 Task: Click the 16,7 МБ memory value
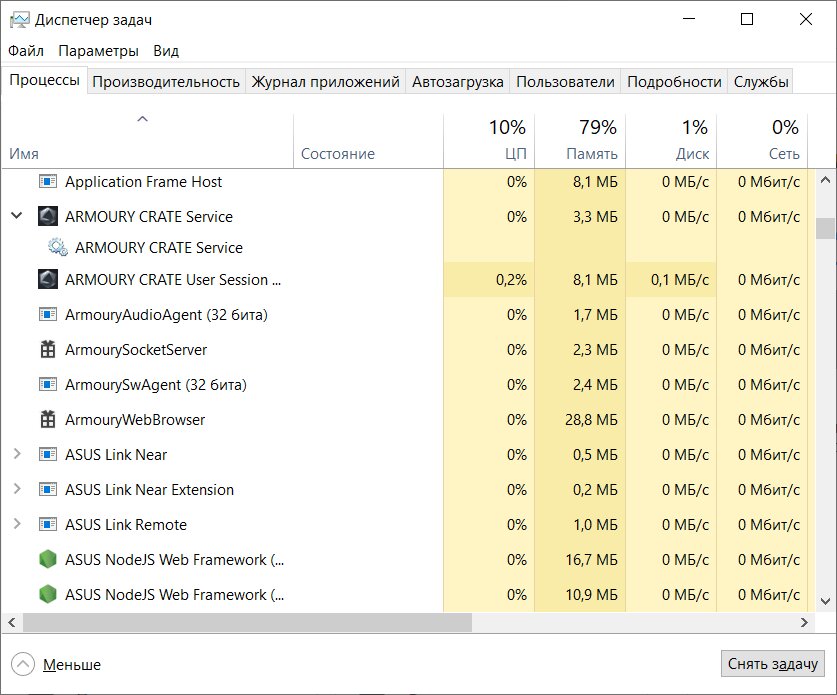(591, 559)
